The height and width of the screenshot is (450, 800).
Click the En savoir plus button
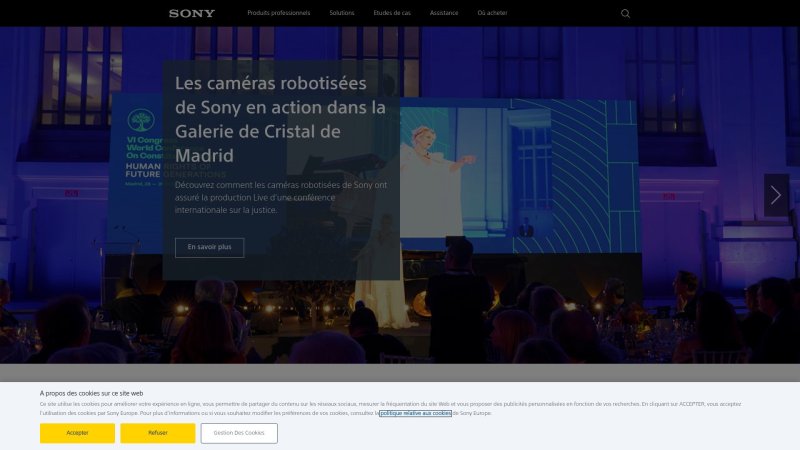coord(209,247)
